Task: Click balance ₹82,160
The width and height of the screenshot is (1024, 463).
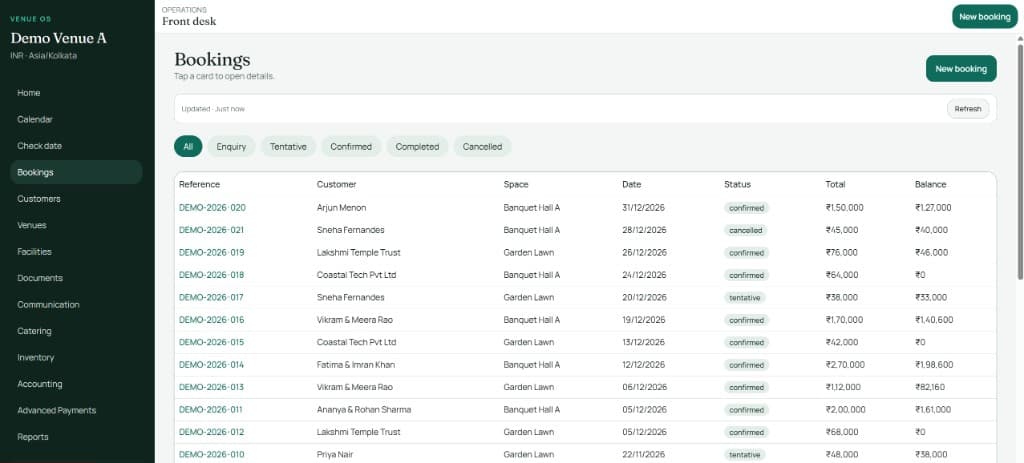Action: click(x=930, y=387)
